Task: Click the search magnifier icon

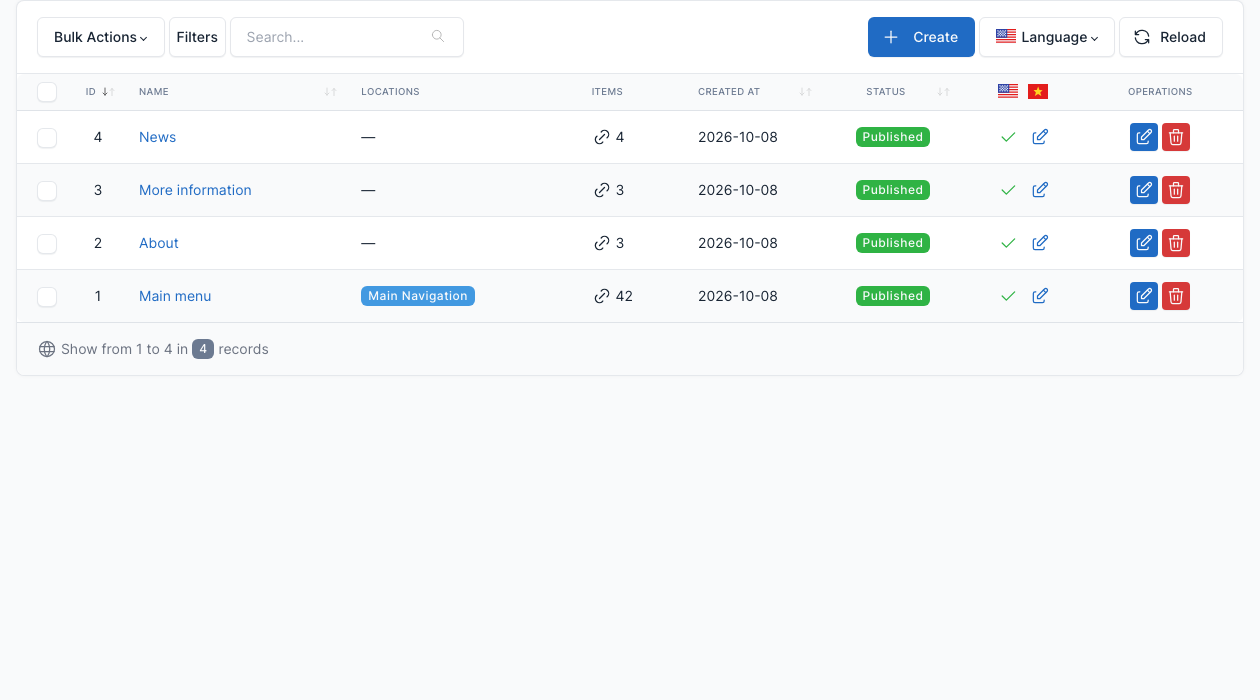Action: (438, 37)
